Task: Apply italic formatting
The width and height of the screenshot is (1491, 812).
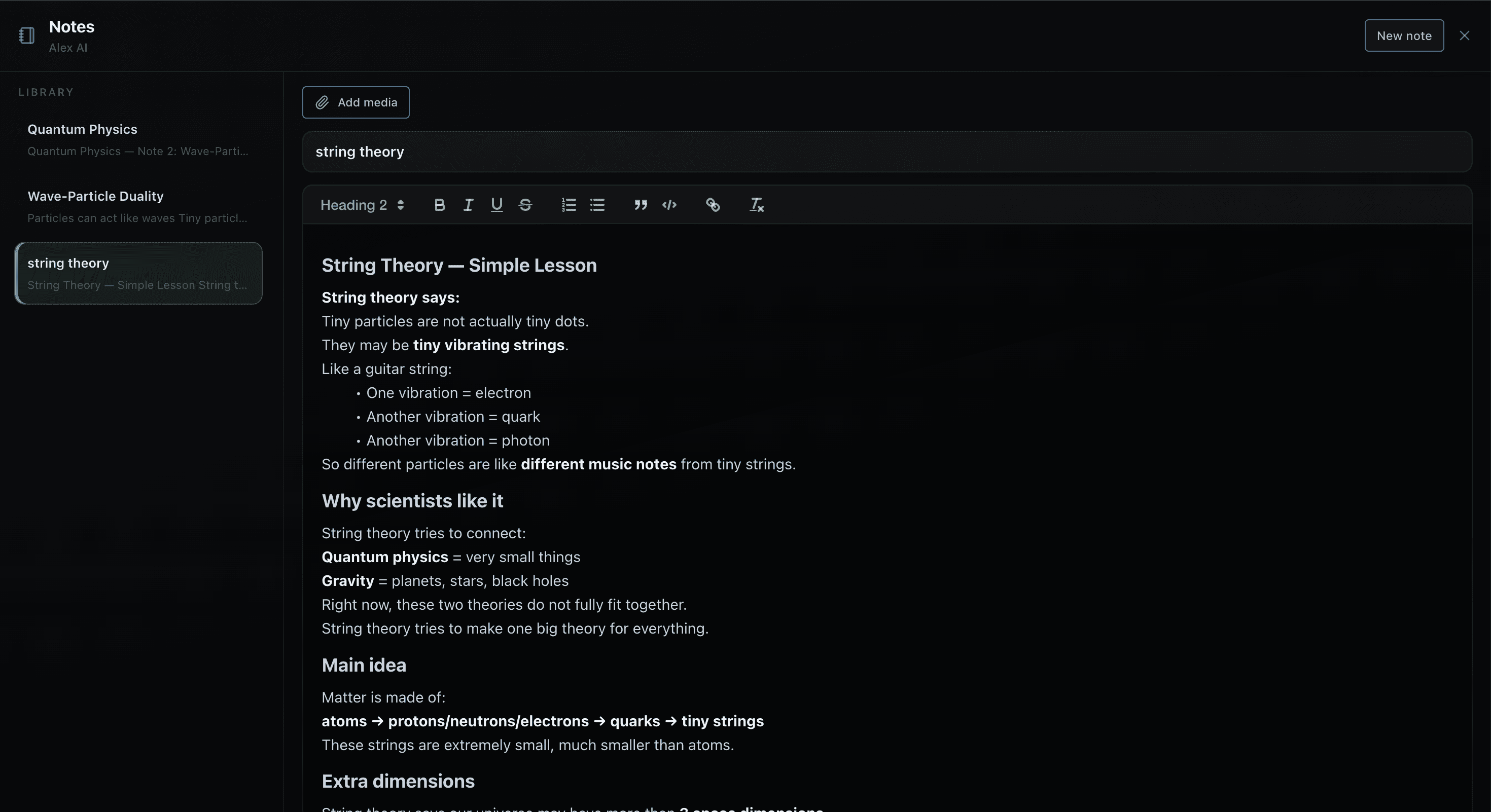Action: (x=468, y=205)
